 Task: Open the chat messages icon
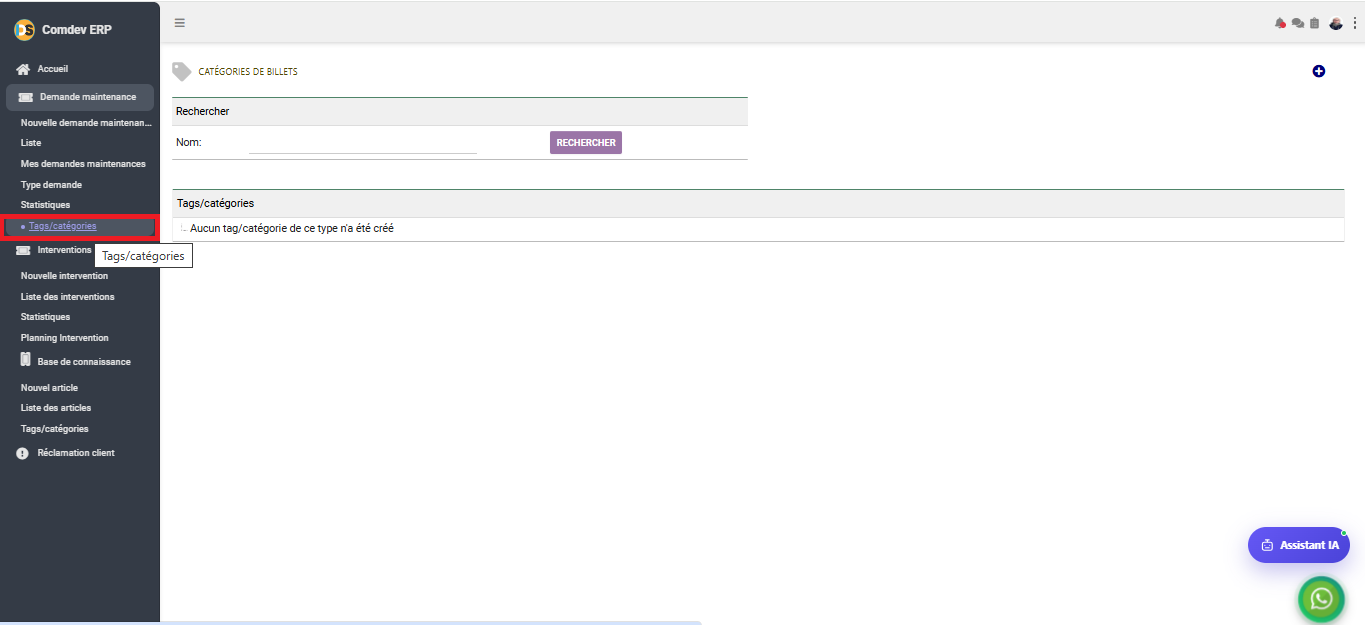[x=1297, y=23]
